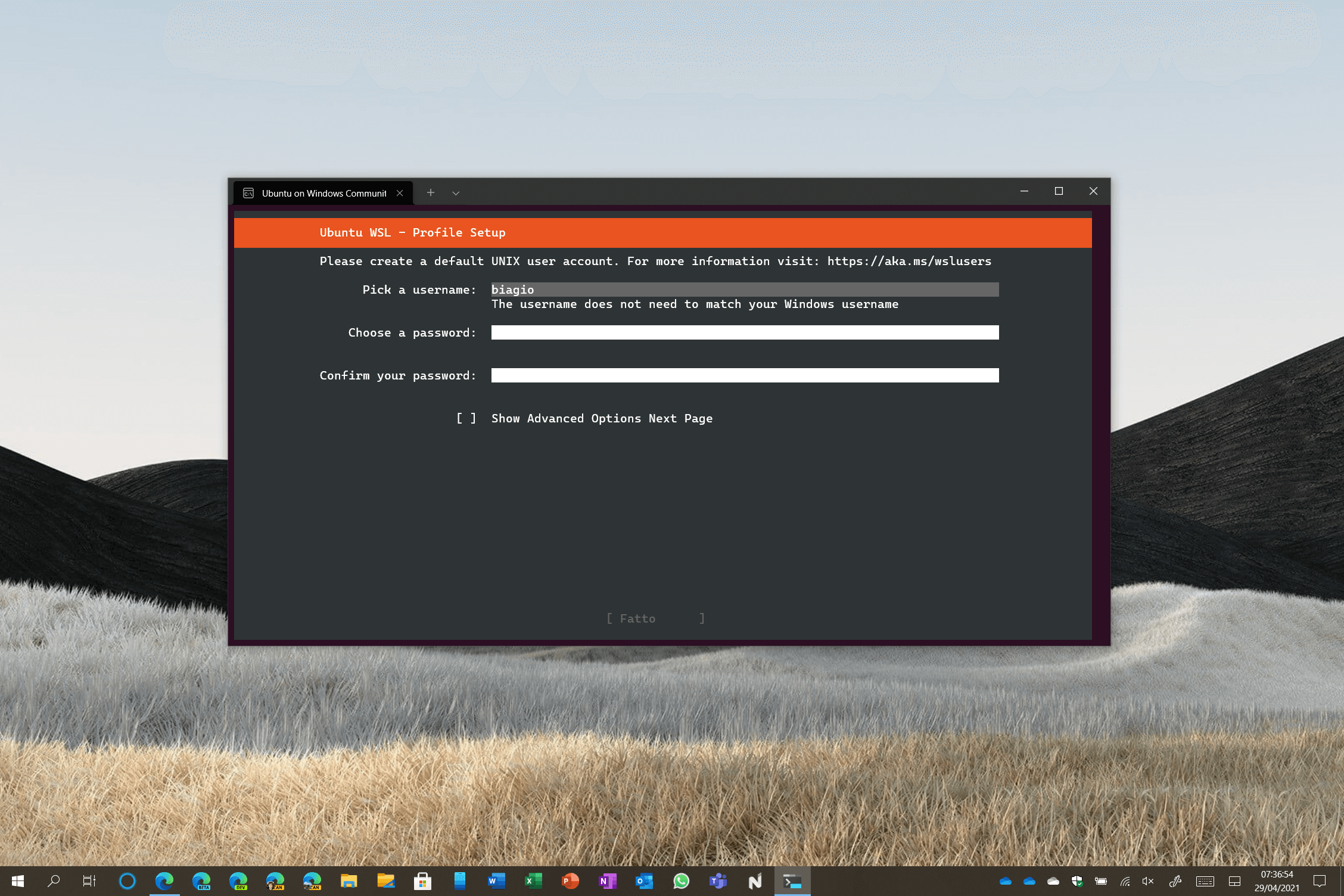Launch Microsoft Excel
The width and height of the screenshot is (1344, 896).
[x=534, y=881]
